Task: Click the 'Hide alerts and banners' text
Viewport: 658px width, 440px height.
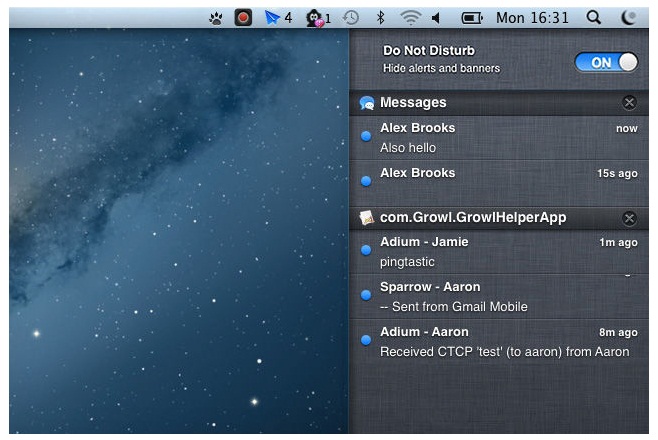Action: pyautogui.click(x=441, y=68)
